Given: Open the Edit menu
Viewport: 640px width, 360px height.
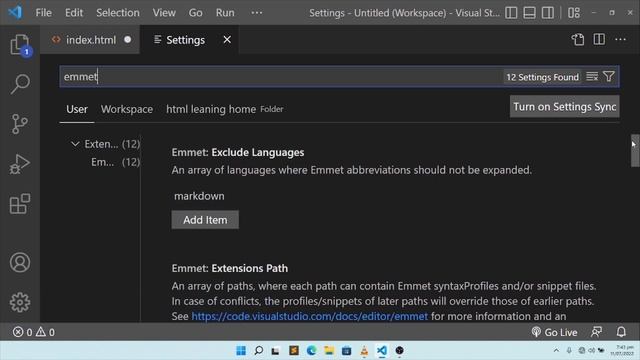Looking at the screenshot, I should 73,13.
